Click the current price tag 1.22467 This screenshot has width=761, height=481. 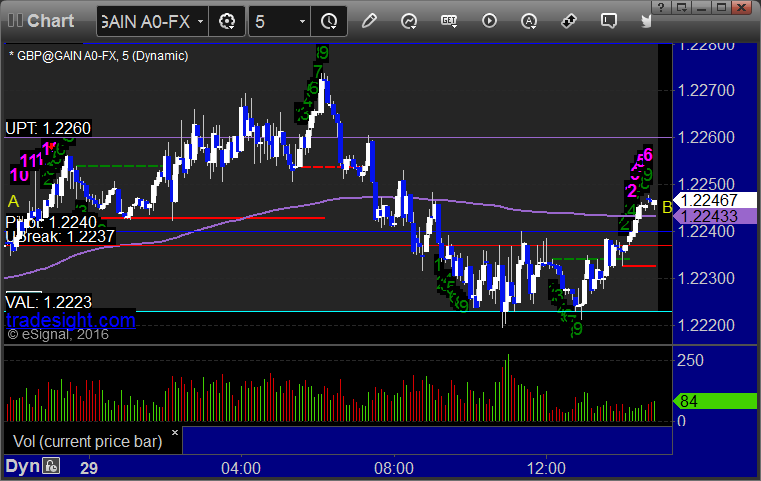pos(717,200)
